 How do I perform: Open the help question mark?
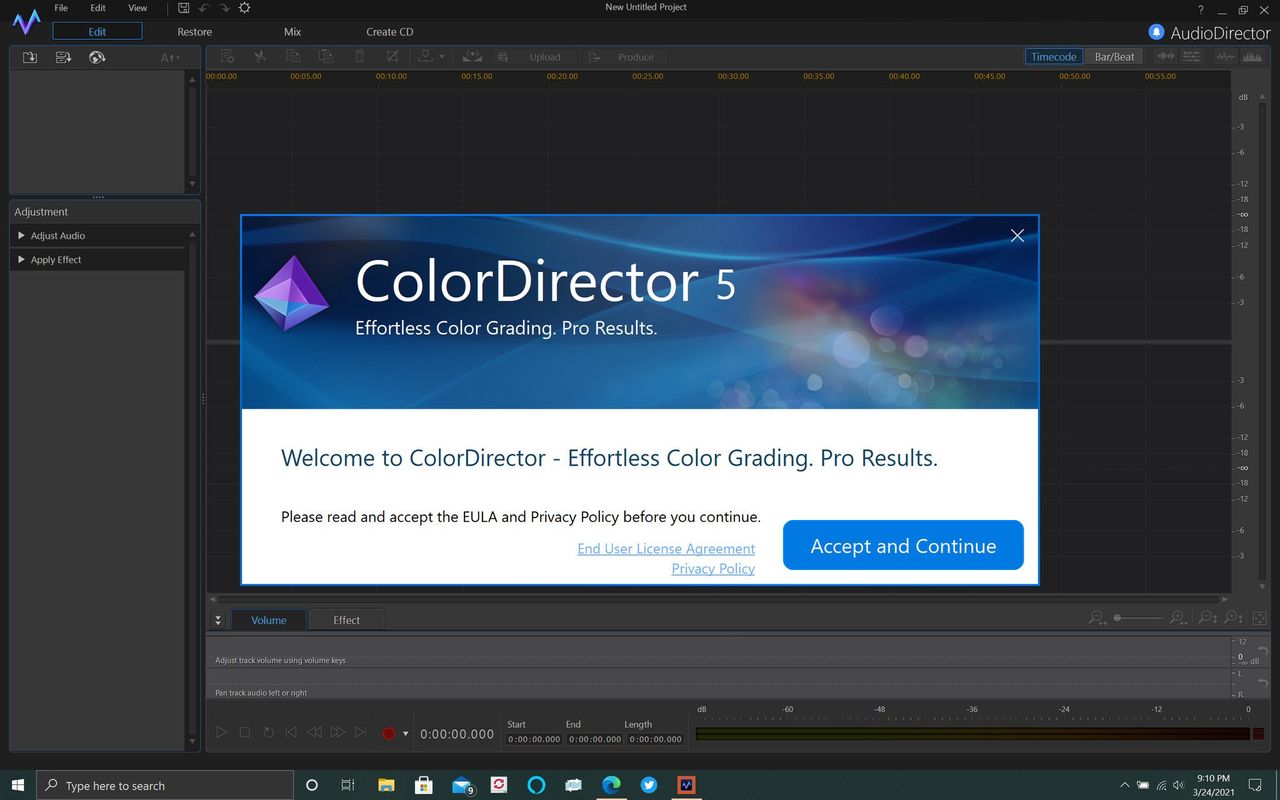[x=1201, y=9]
